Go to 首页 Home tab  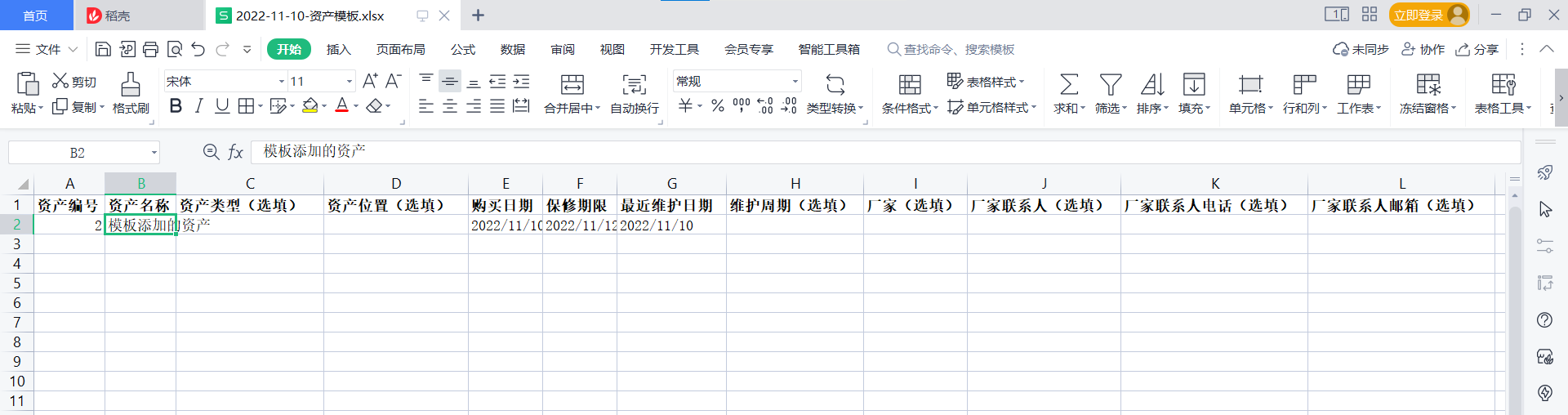(x=35, y=16)
